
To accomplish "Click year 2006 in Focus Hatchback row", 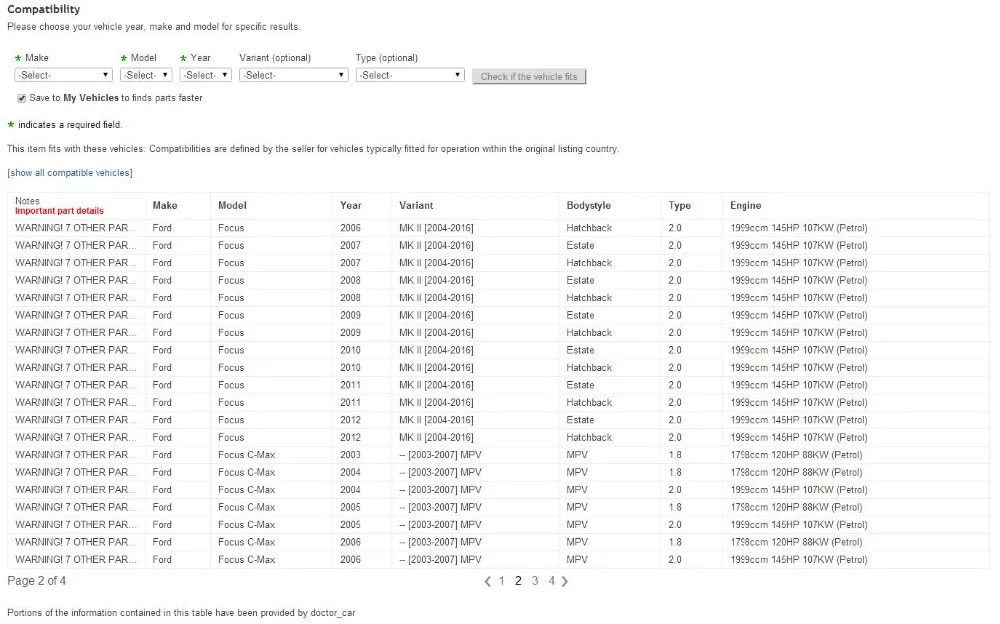I will [x=350, y=228].
